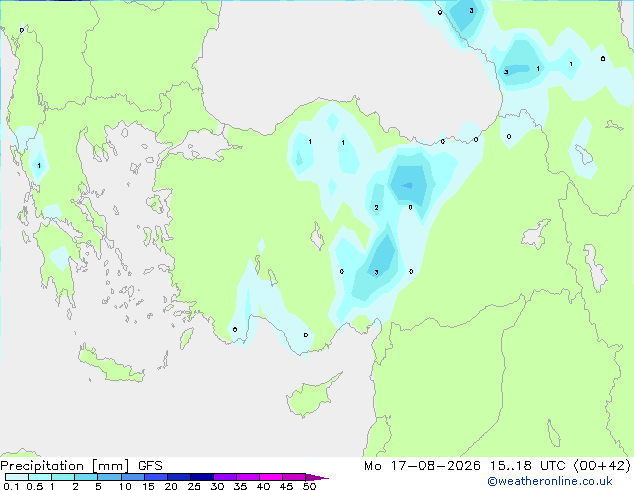The image size is (634, 490).
Task: Pick the 40–45 mm magenta legend swatch
Action: pyautogui.click(x=271, y=477)
